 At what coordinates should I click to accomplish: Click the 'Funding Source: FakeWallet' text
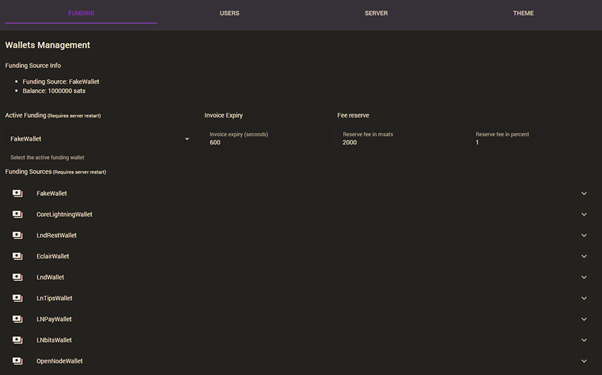tap(61, 82)
